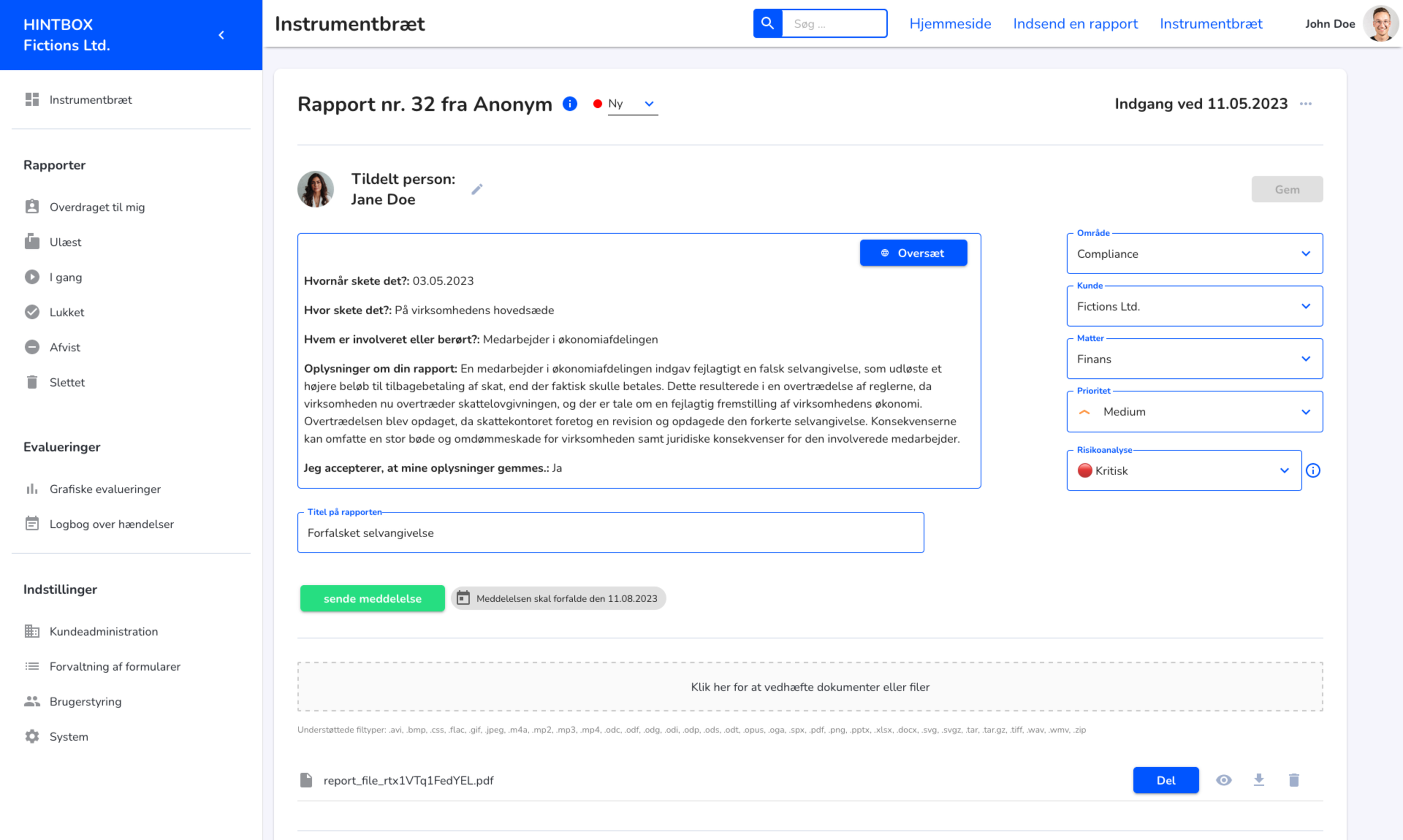Viewport: 1403px width, 840px height.
Task: Delete the attached PDF using the trash icon
Action: click(x=1294, y=780)
